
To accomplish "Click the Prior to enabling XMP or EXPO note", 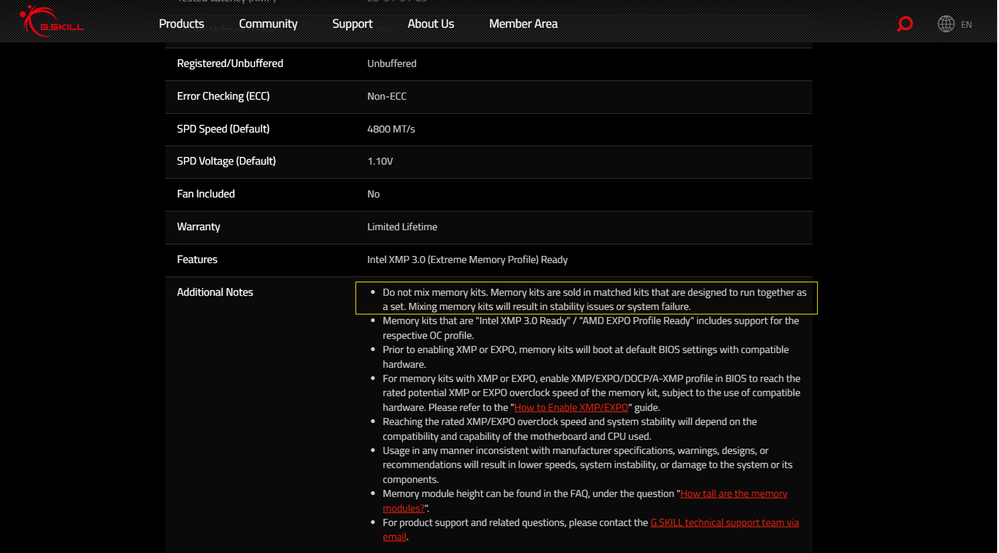I will [x=586, y=357].
